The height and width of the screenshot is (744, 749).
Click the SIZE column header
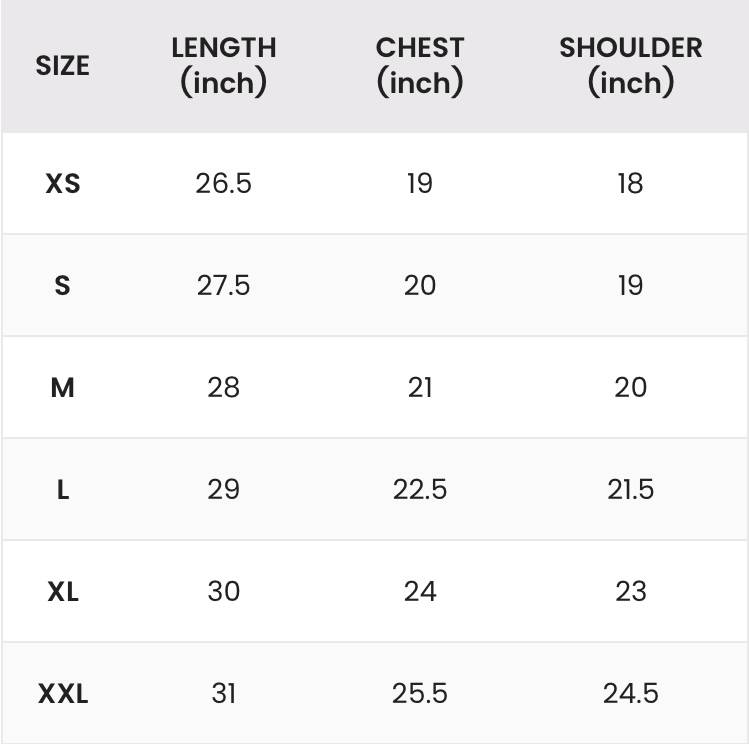click(x=63, y=65)
